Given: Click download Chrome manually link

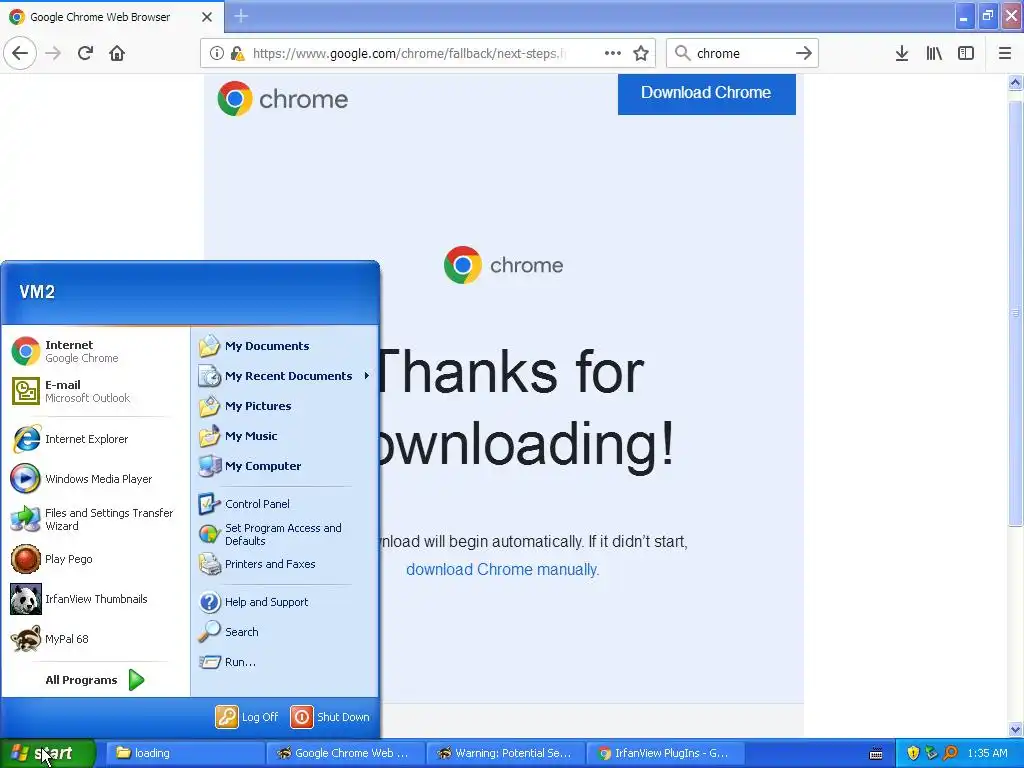Looking at the screenshot, I should point(502,569).
